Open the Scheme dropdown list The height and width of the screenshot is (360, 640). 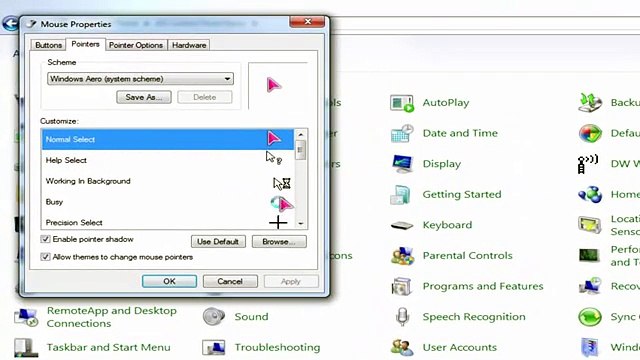(x=140, y=79)
